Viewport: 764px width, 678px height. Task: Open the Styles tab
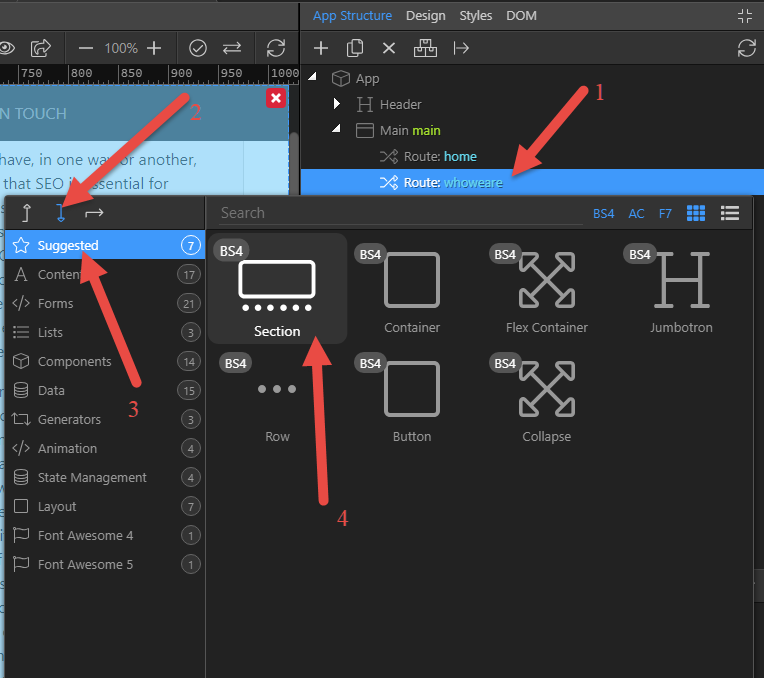[x=476, y=16]
